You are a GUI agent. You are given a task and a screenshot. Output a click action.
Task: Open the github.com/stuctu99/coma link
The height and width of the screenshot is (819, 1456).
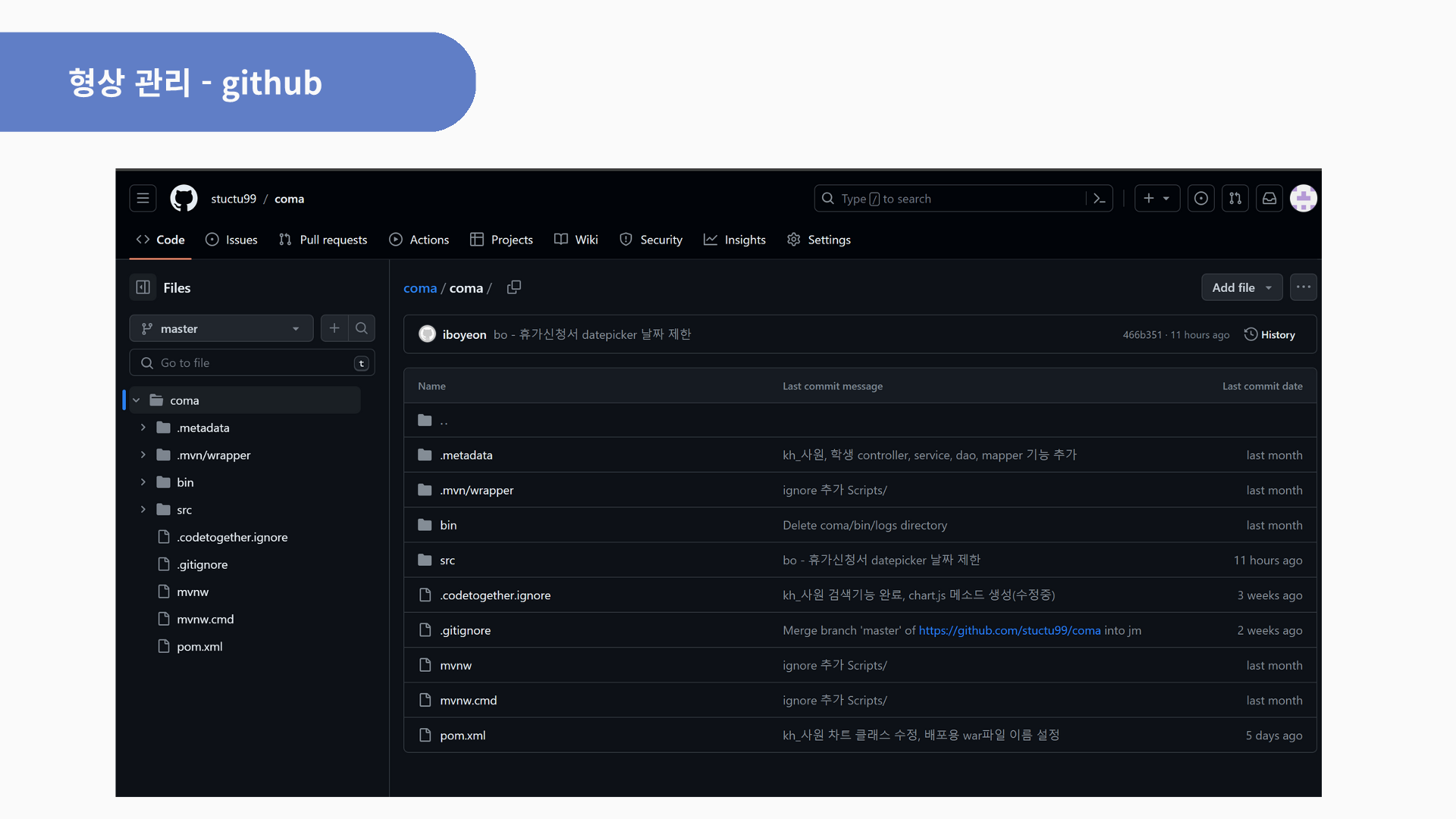(1009, 630)
